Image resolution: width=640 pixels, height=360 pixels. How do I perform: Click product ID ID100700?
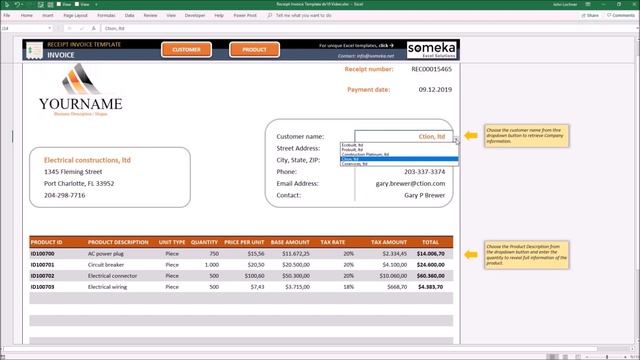[42, 253]
